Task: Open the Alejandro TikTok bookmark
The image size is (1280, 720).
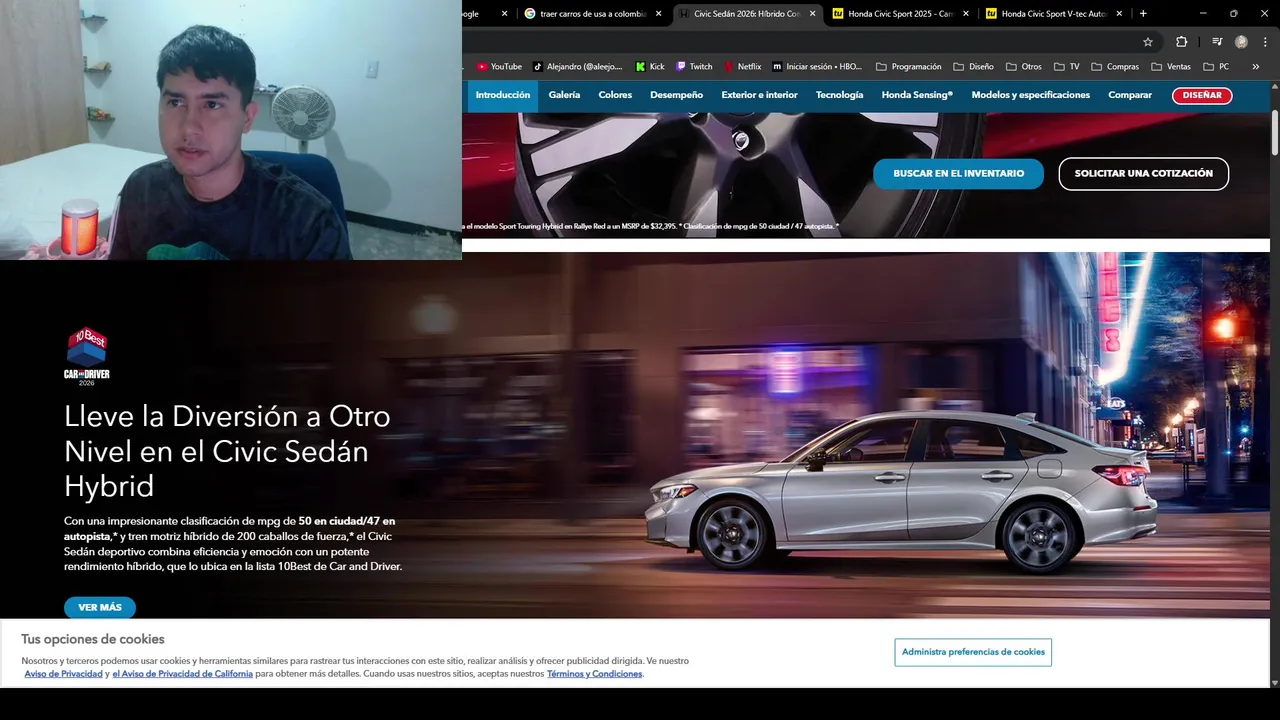Action: coord(577,67)
